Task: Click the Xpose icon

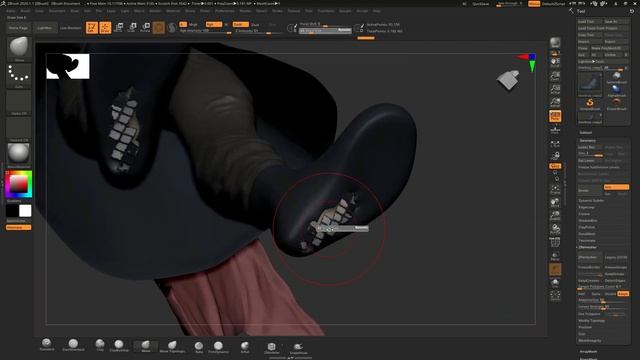Action: pyautogui.click(x=555, y=295)
